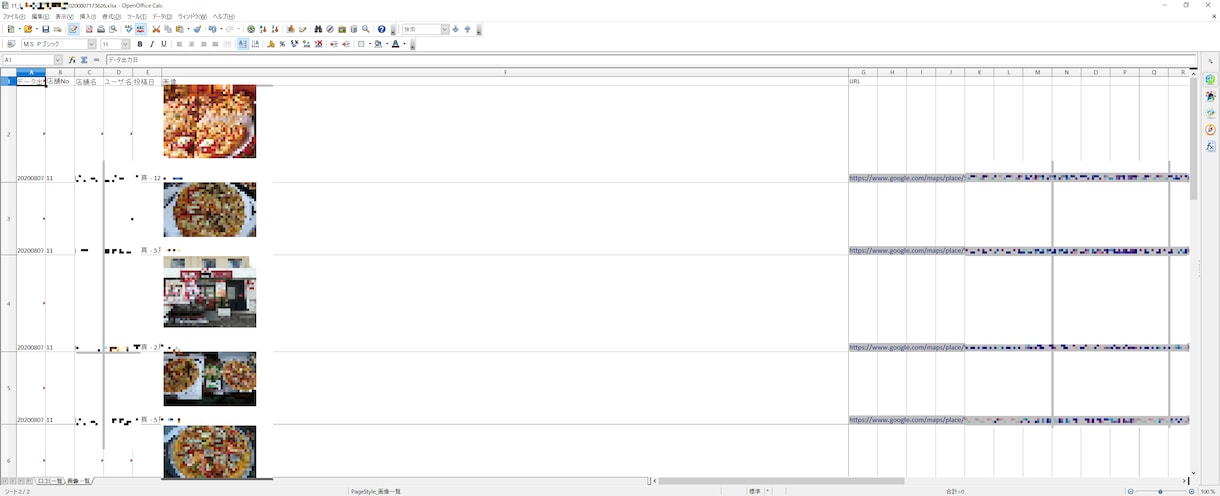The width and height of the screenshot is (1220, 496).
Task: Click the Save document icon
Action: click(x=45, y=29)
